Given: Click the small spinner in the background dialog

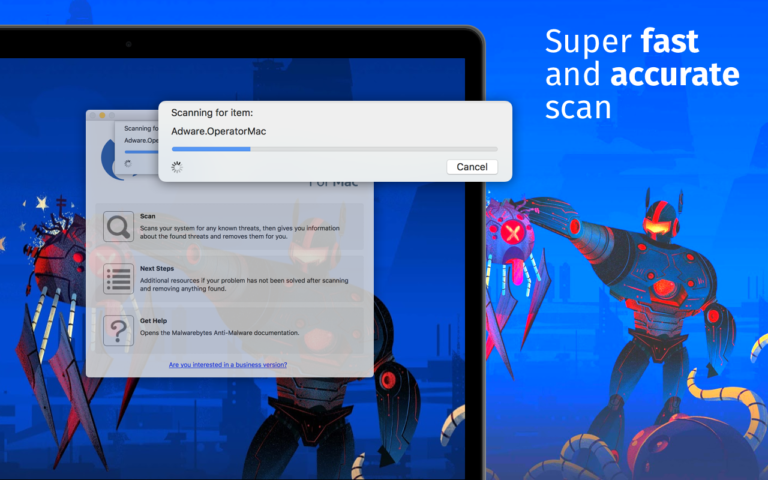Looking at the screenshot, I should 128,163.
